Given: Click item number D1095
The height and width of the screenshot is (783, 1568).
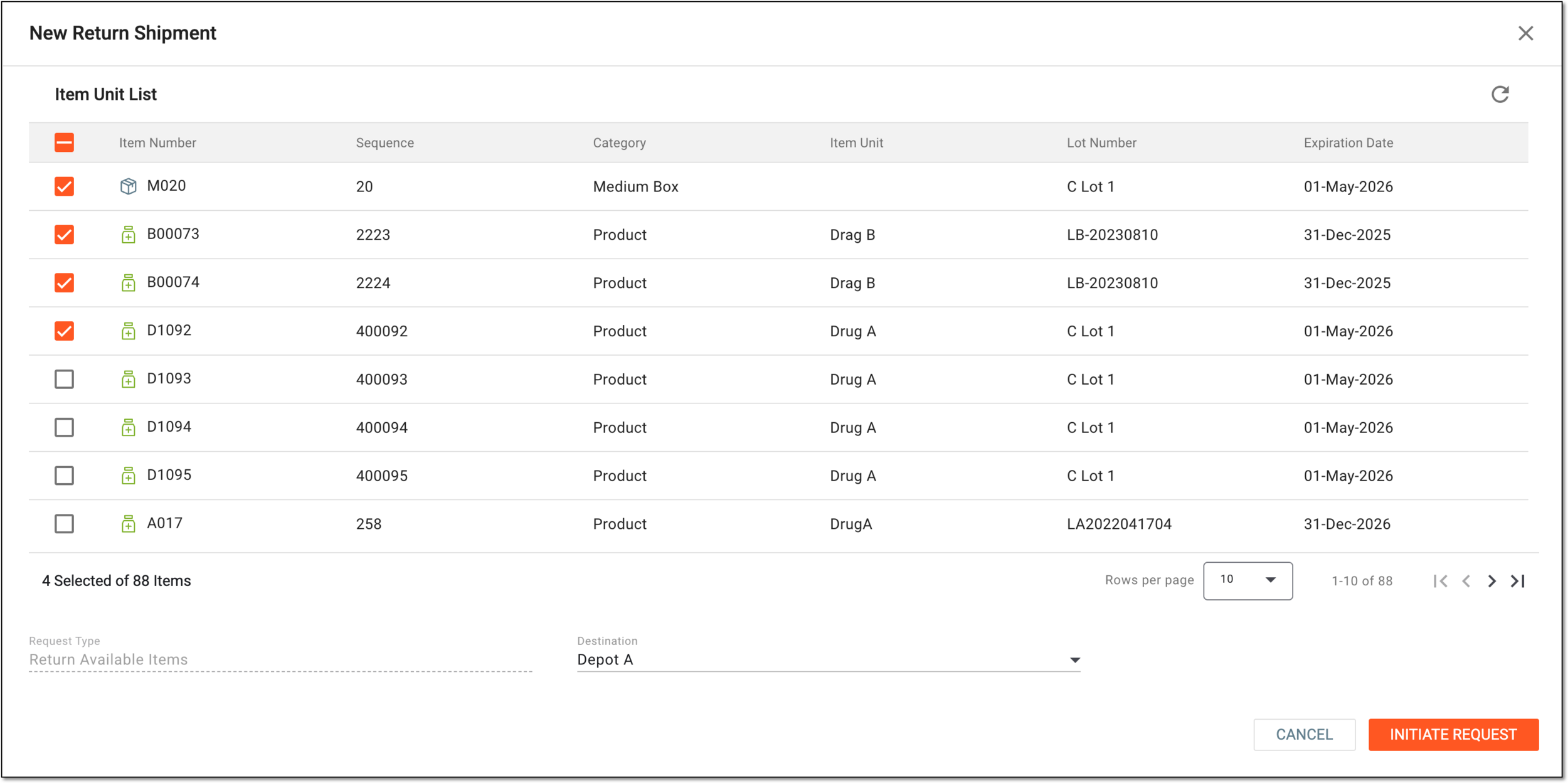Looking at the screenshot, I should click(169, 475).
